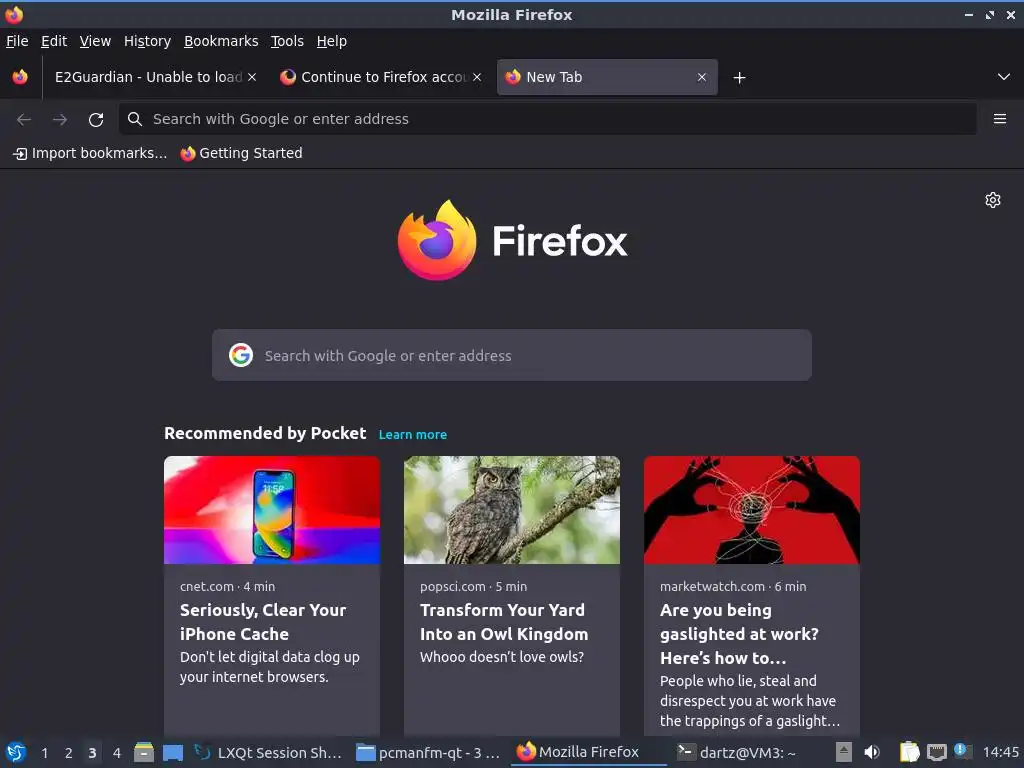Switch to virtual desktop 3
Viewport: 1024px width, 768px height.
pyautogui.click(x=92, y=753)
